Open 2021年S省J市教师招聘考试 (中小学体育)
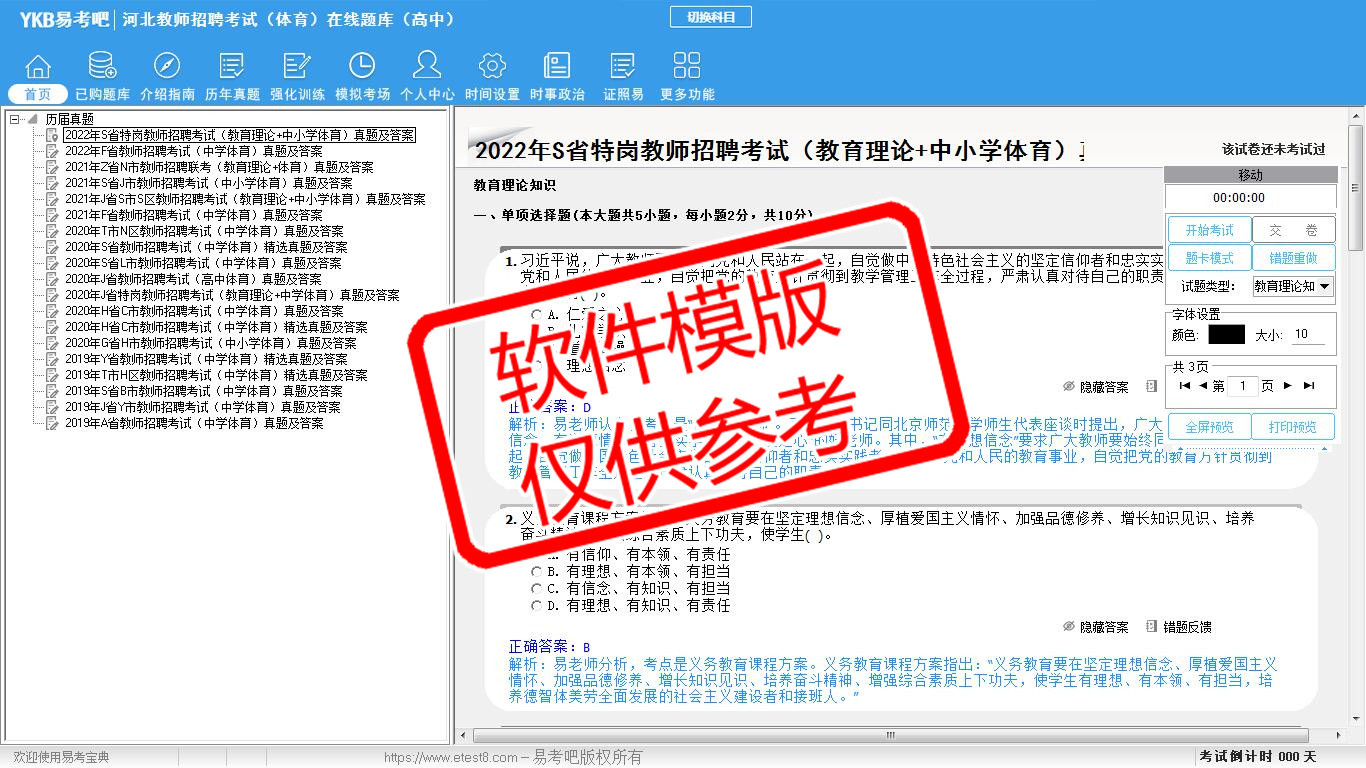The height and width of the screenshot is (768, 1366). 208,183
